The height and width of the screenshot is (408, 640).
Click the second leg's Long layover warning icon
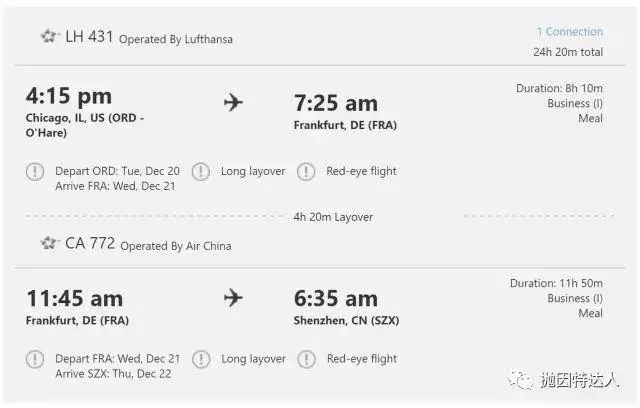tap(201, 359)
